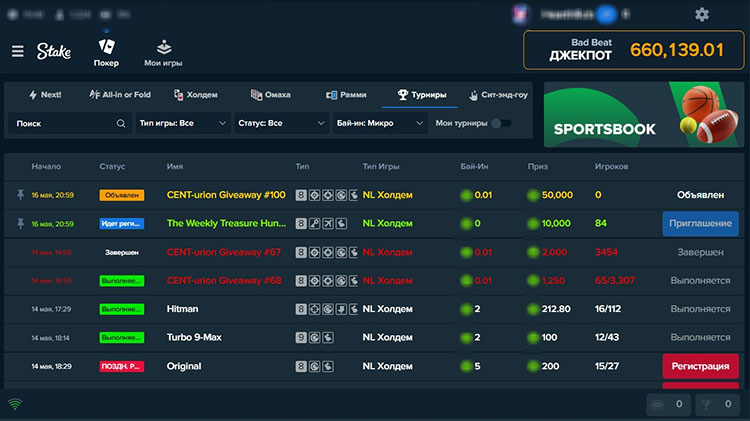Open the hamburger menu
Screen dimensions: 750x421
18,51
